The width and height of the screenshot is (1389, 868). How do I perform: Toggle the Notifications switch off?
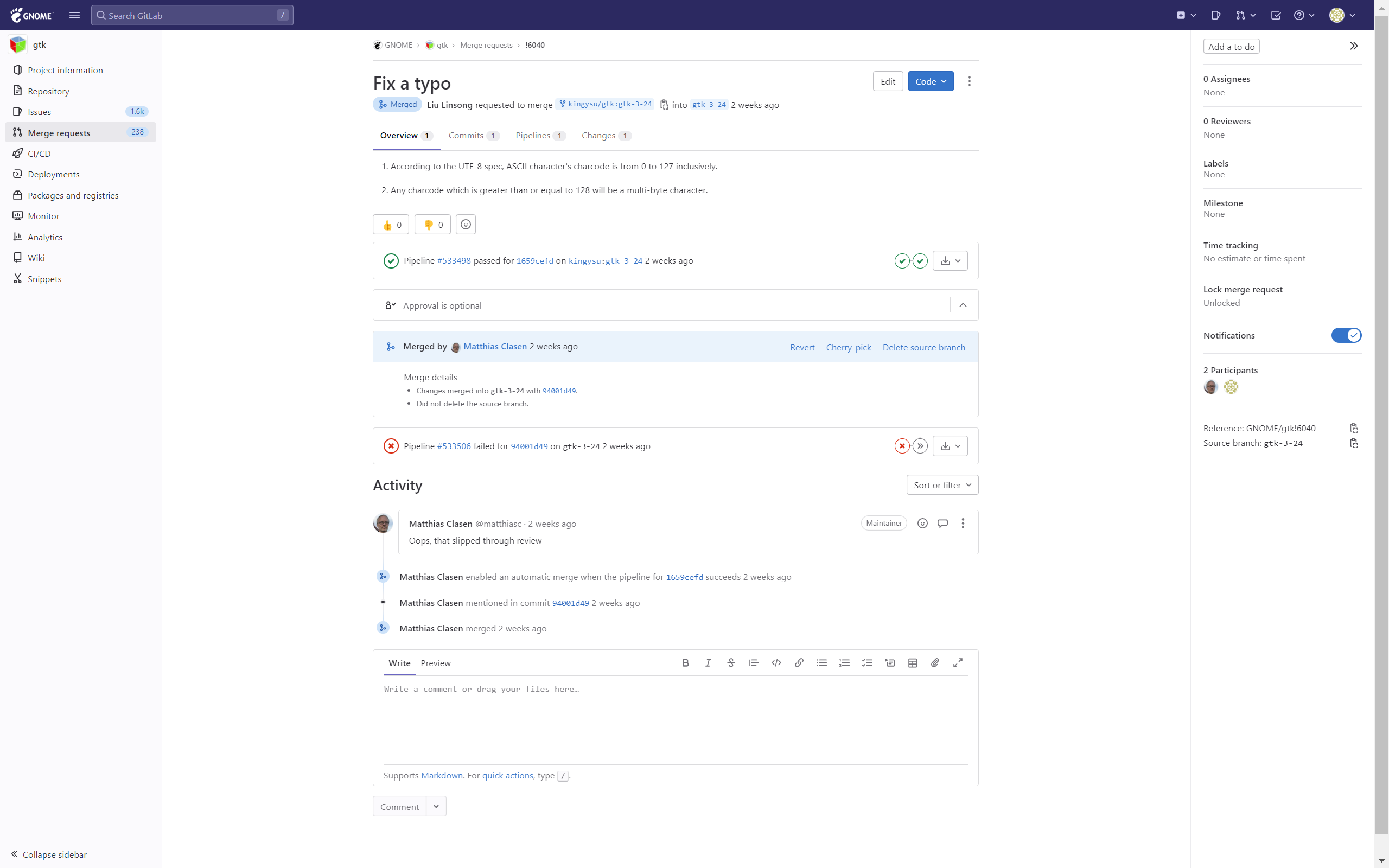pos(1346,335)
